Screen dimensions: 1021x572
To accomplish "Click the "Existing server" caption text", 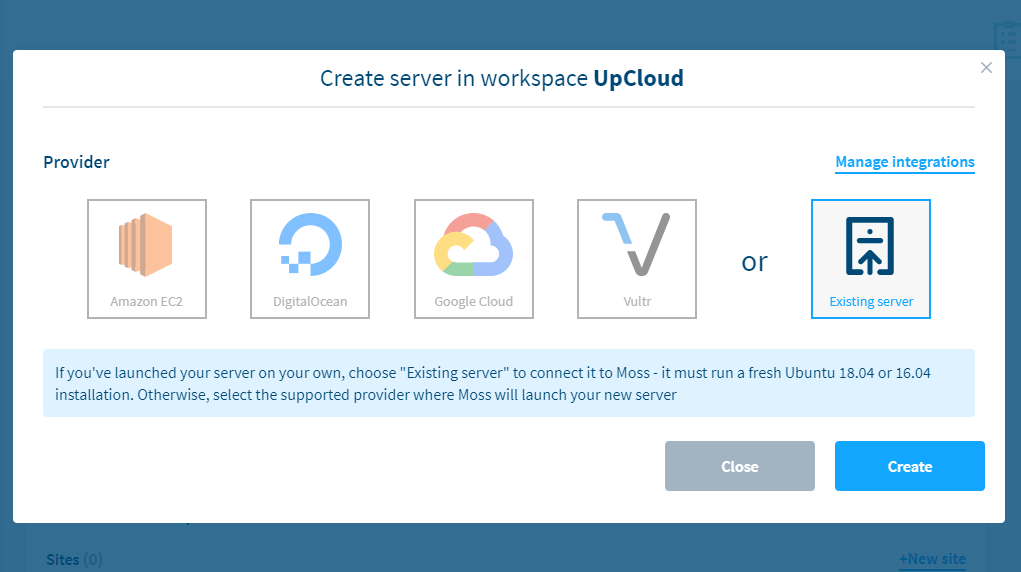I will (x=870, y=301).
